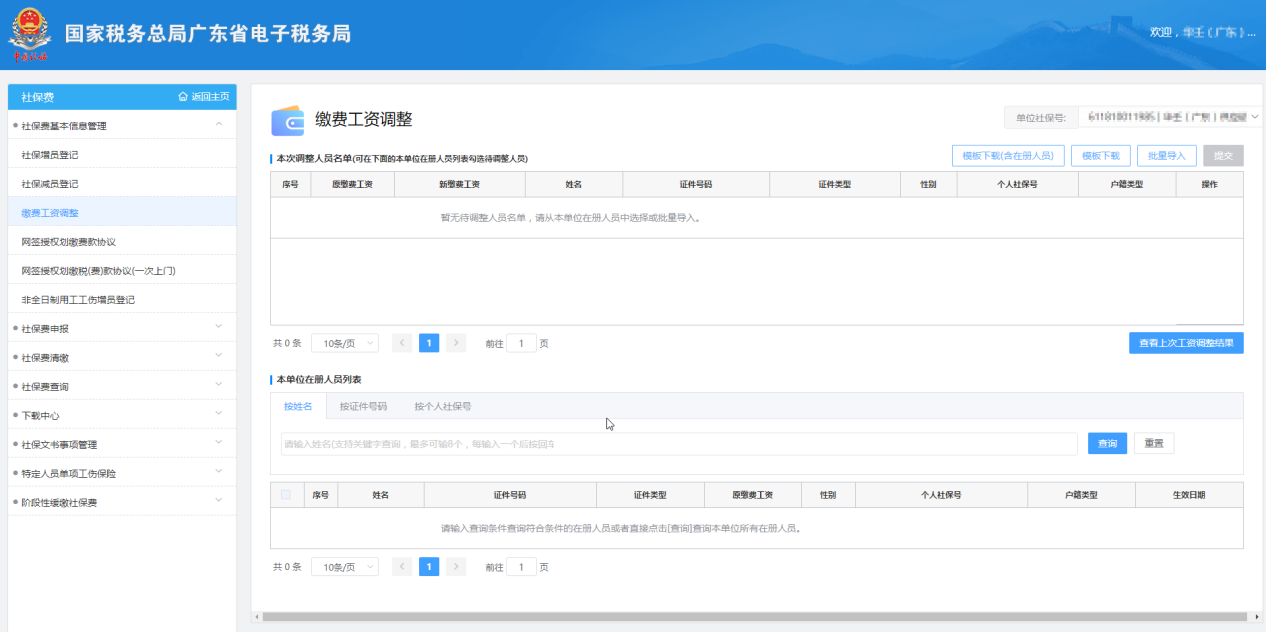The image size is (1266, 632).
Task: Click the name search input field
Action: click(x=678, y=444)
